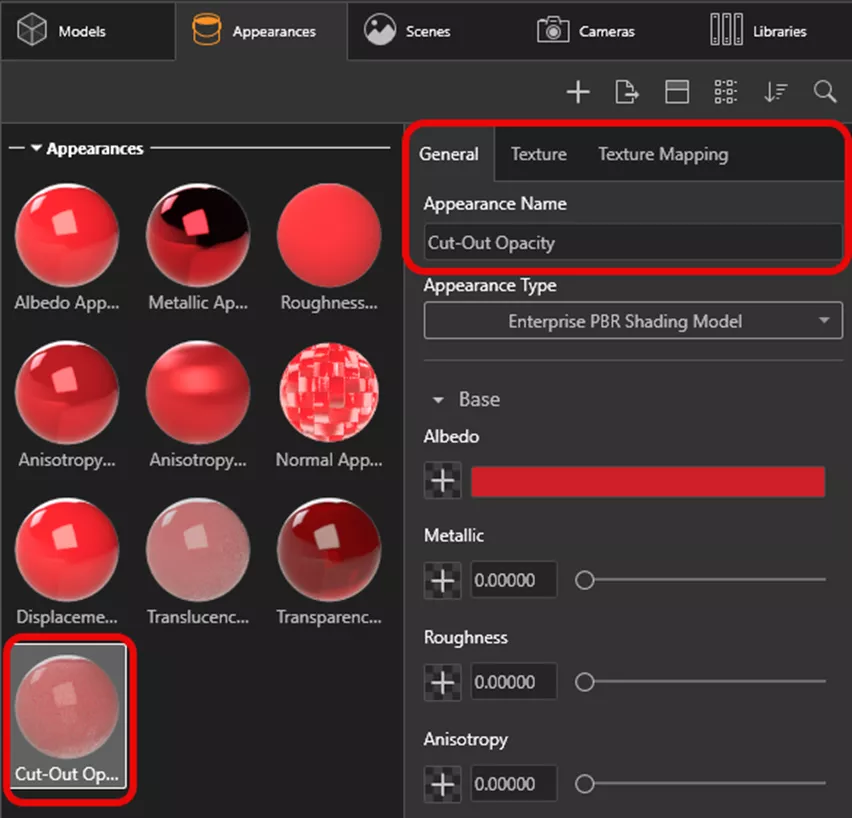Image resolution: width=852 pixels, height=818 pixels.
Task: Collapse the Base section
Action: (438, 400)
